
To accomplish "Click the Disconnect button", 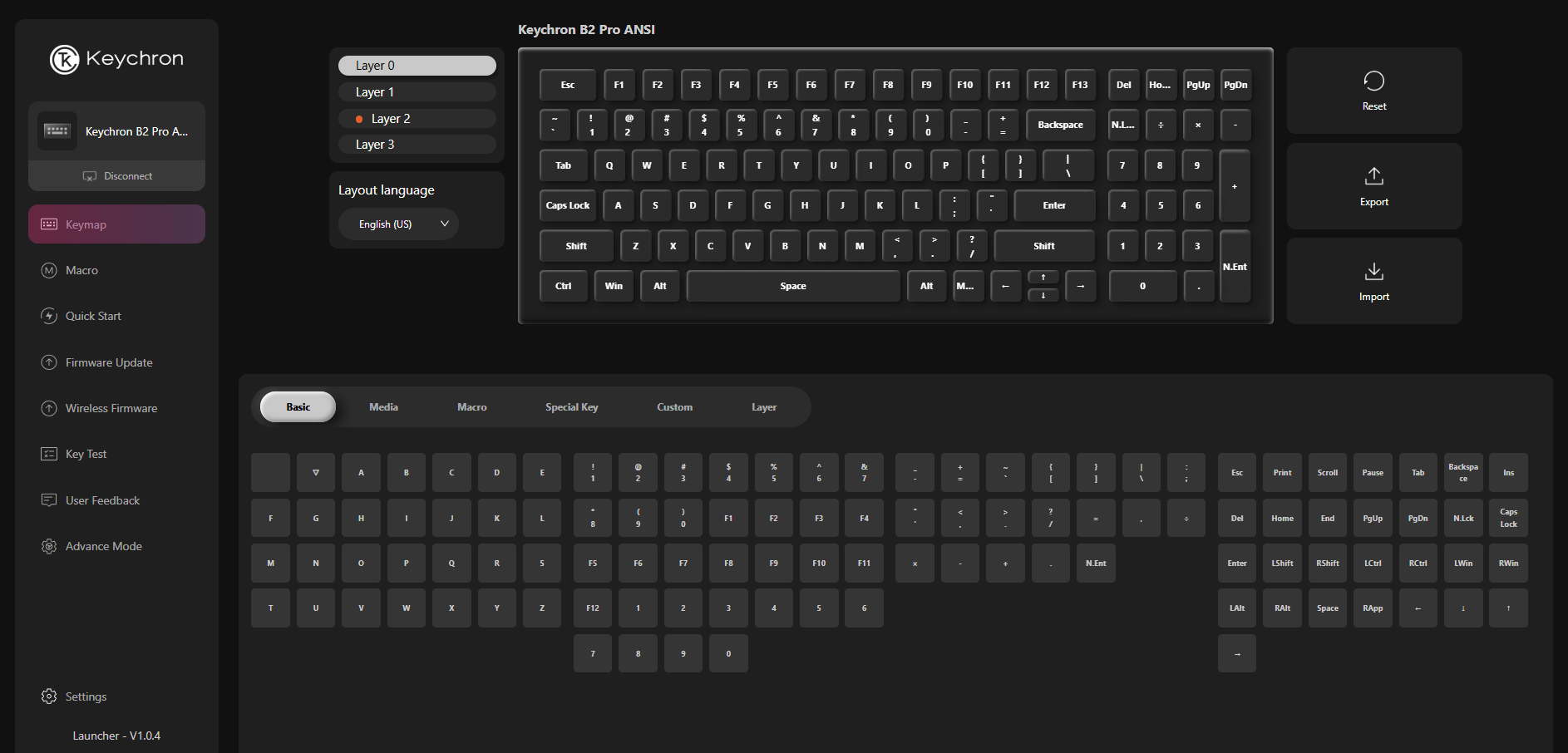I will (x=117, y=176).
